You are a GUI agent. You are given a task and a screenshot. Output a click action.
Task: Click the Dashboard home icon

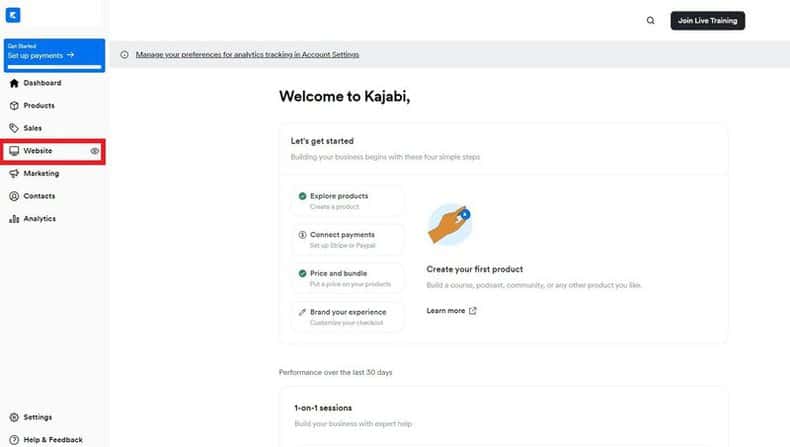[14, 83]
